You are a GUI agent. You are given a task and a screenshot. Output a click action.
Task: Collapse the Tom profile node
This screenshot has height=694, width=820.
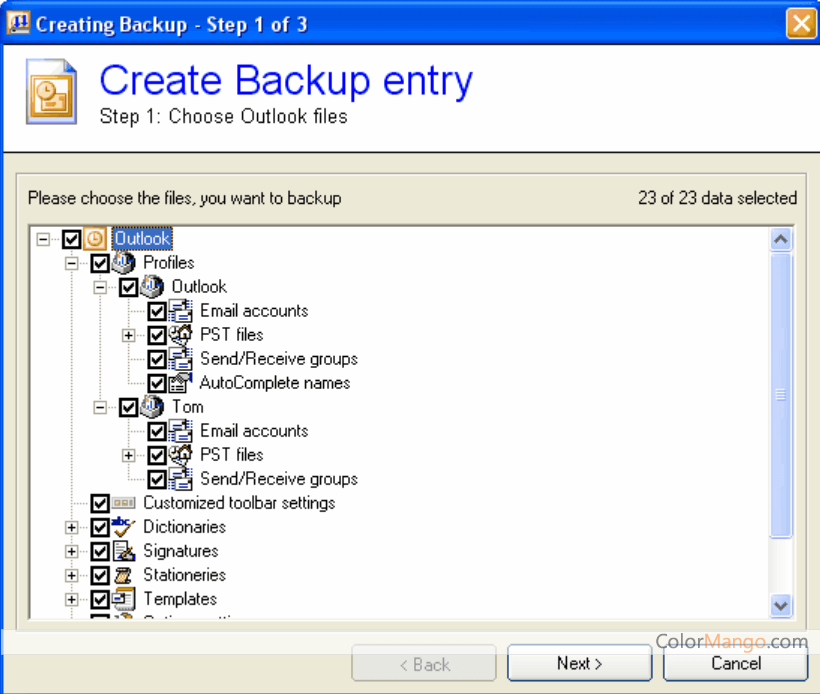(x=100, y=407)
